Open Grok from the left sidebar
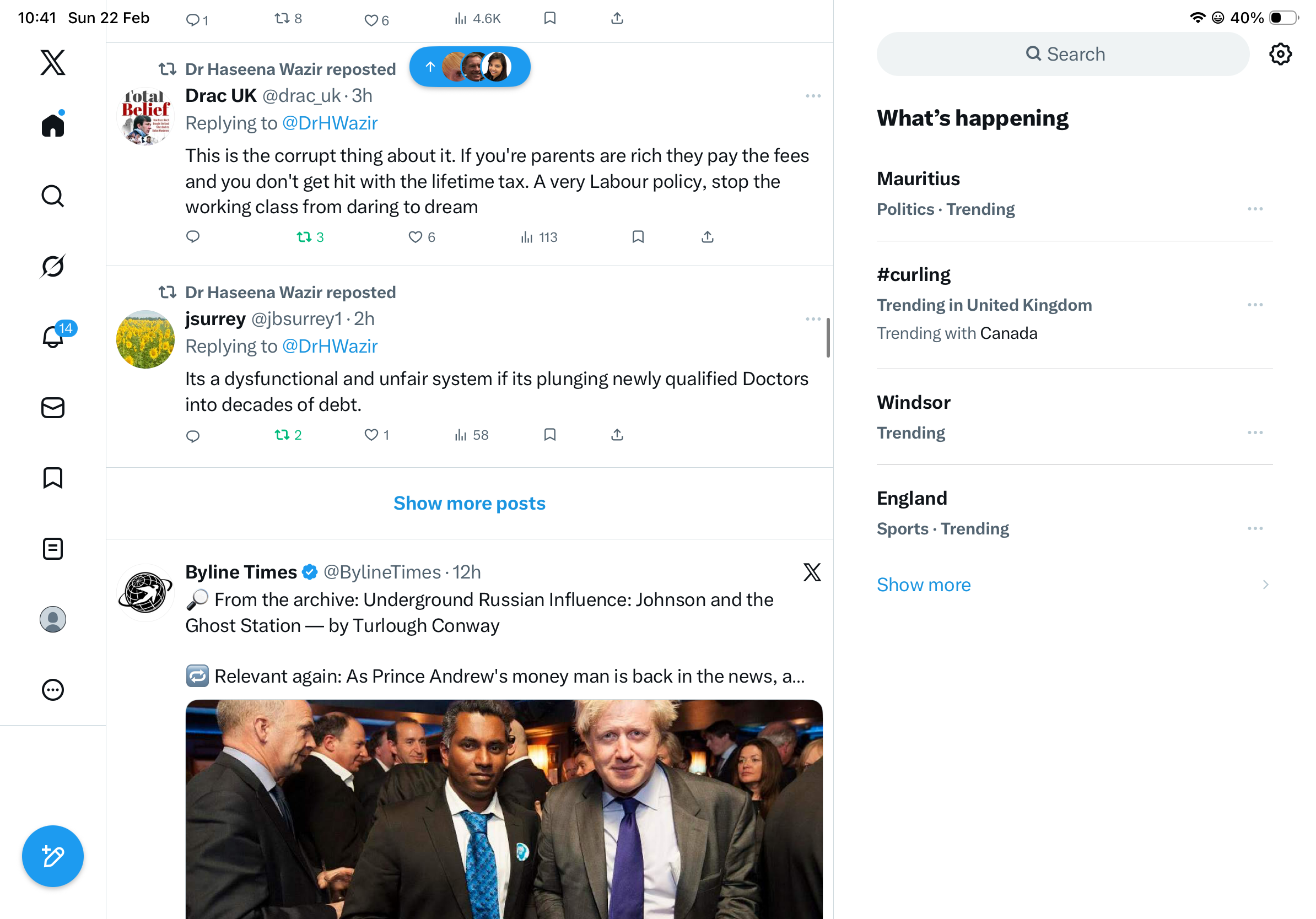1316x919 pixels. coord(53,267)
